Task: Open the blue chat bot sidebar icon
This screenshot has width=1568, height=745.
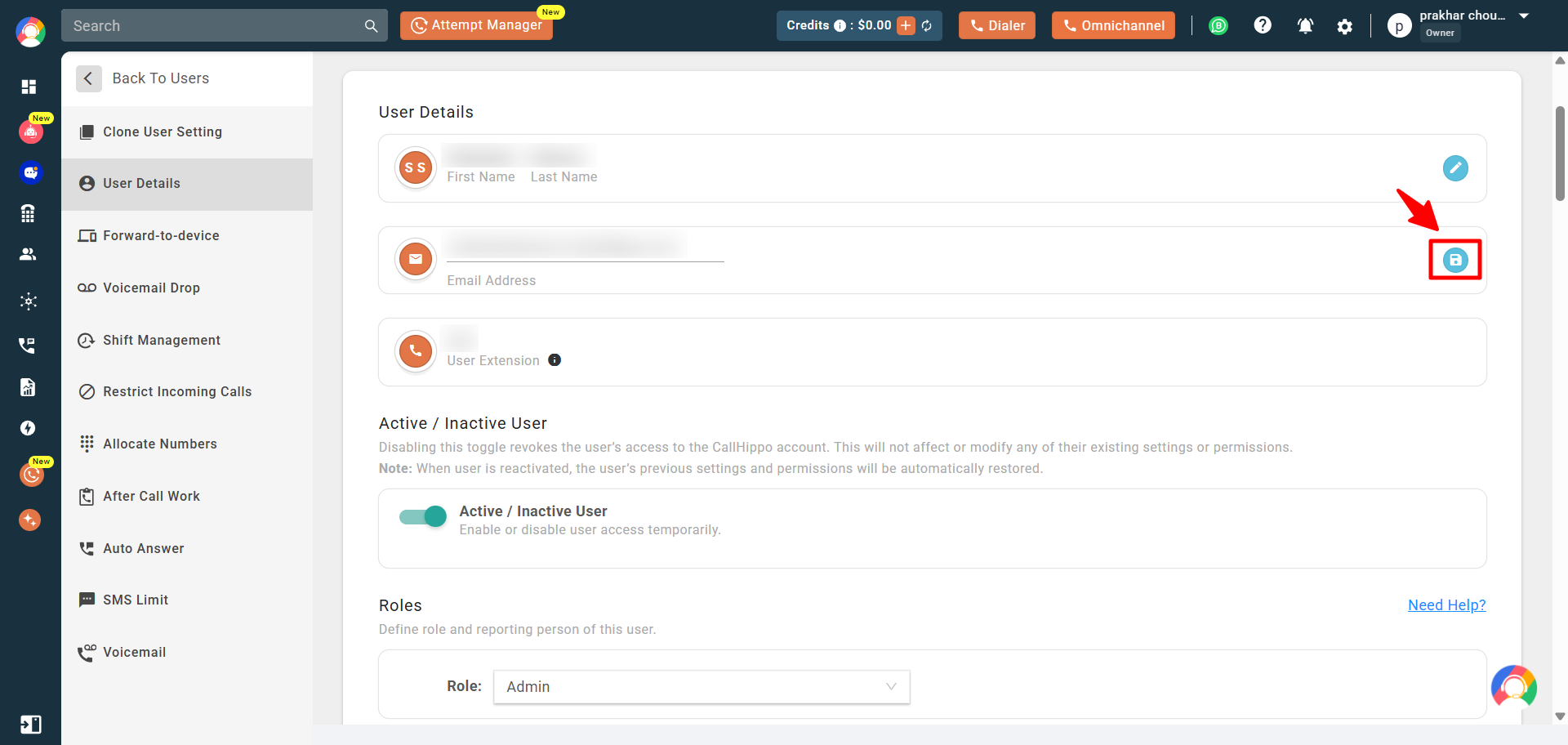Action: [30, 172]
